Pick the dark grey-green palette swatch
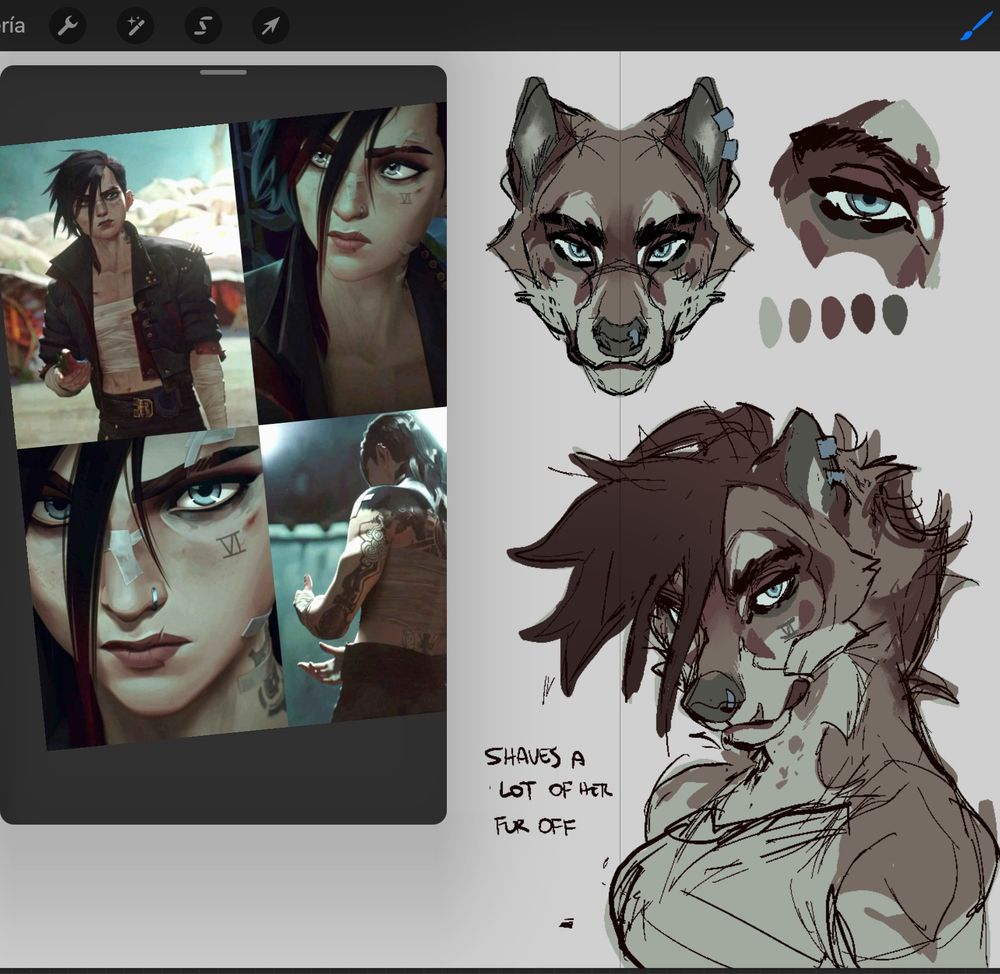 point(895,313)
